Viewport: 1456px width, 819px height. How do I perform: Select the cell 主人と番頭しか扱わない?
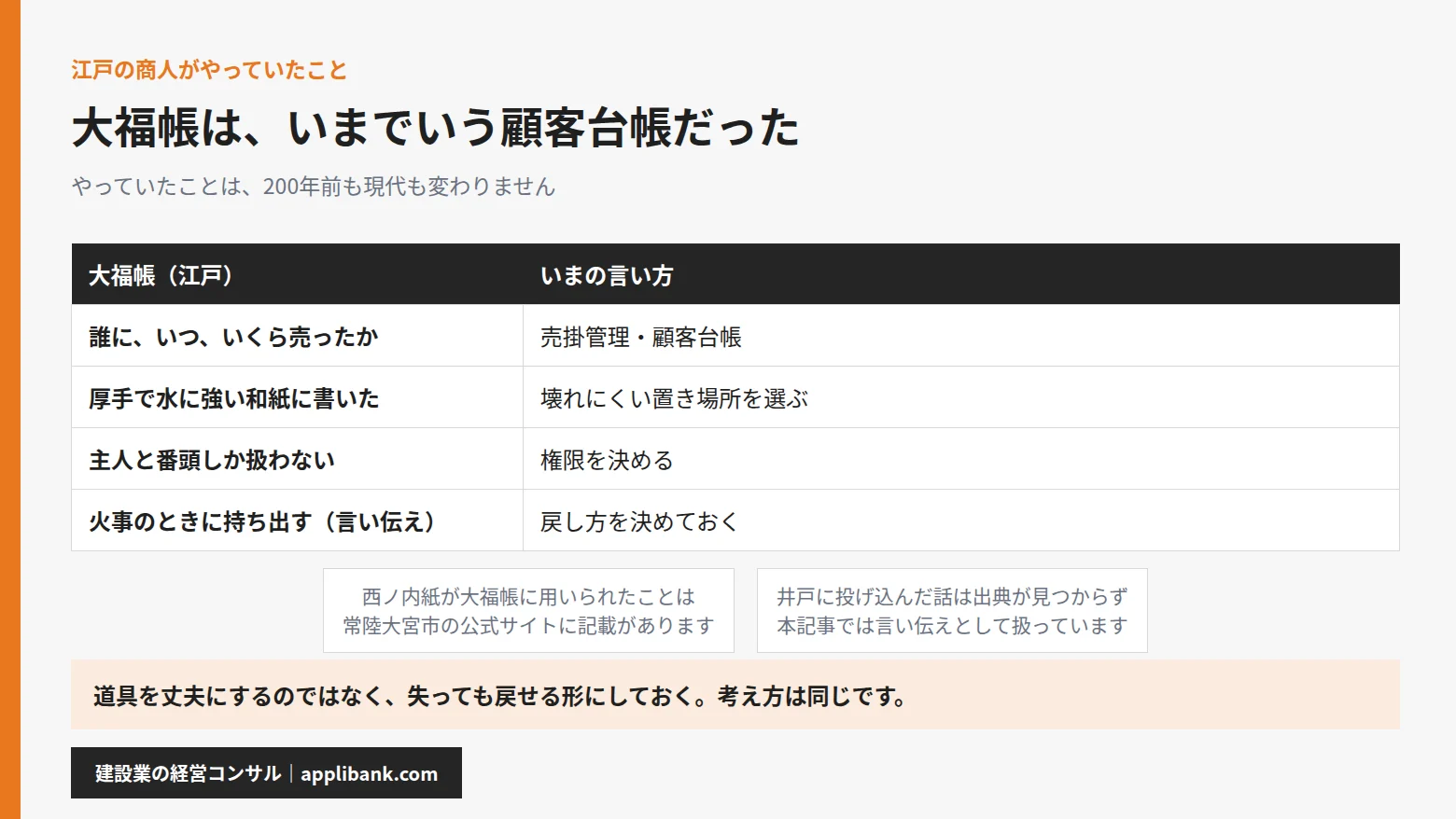[x=297, y=460]
